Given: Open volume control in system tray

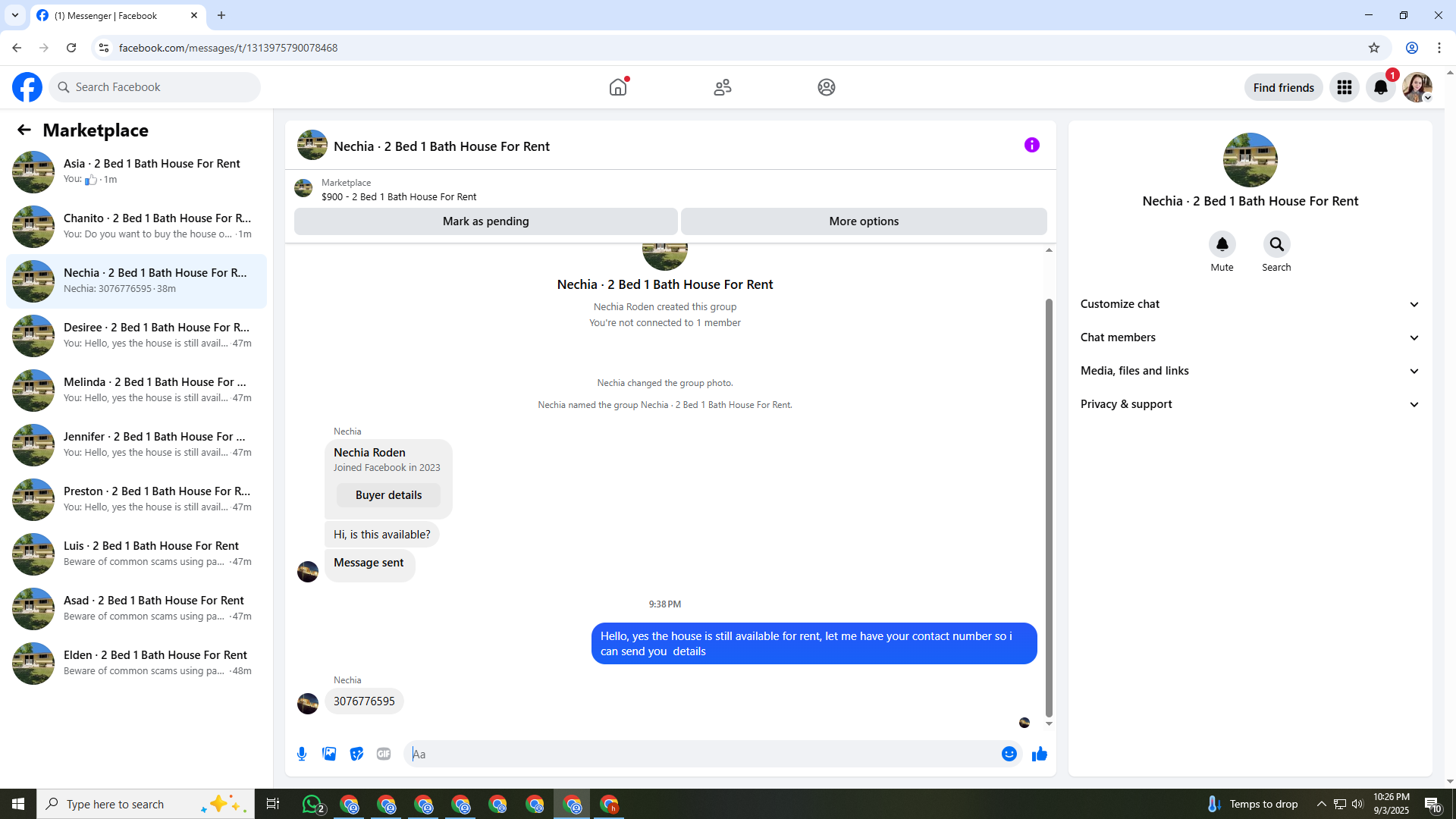Looking at the screenshot, I should (1357, 804).
